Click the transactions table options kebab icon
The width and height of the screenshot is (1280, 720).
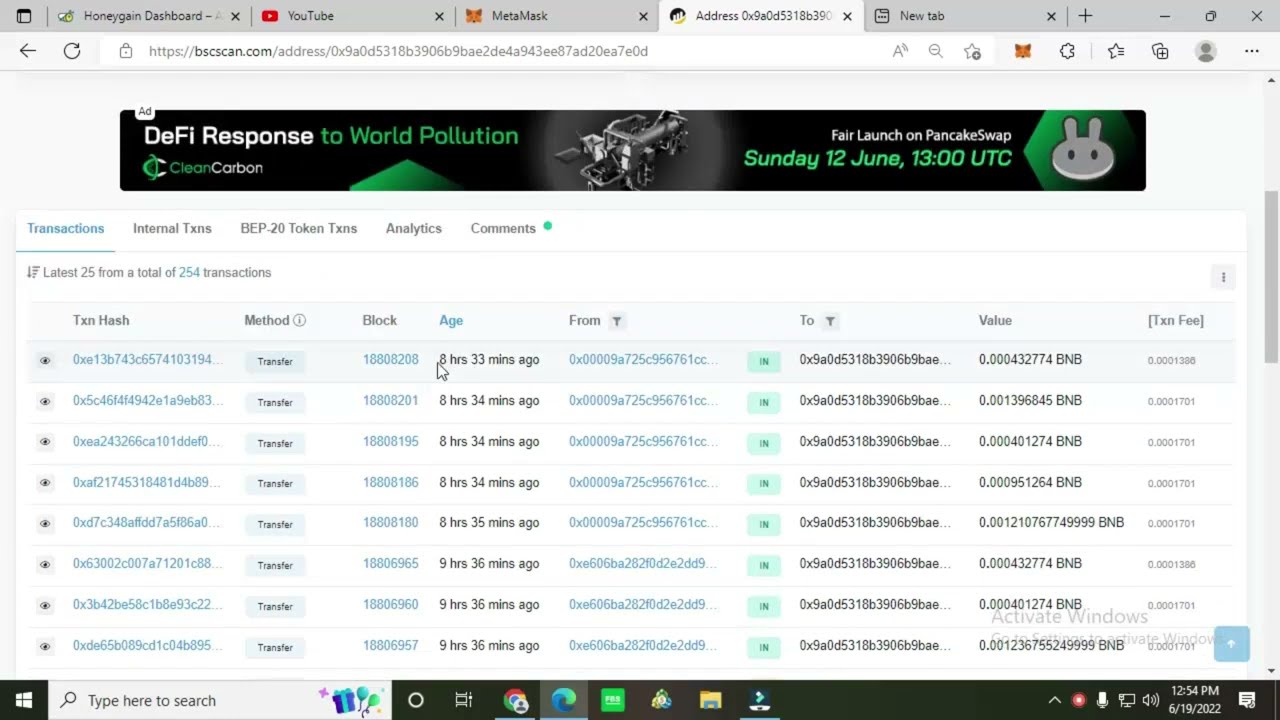[x=1223, y=277]
